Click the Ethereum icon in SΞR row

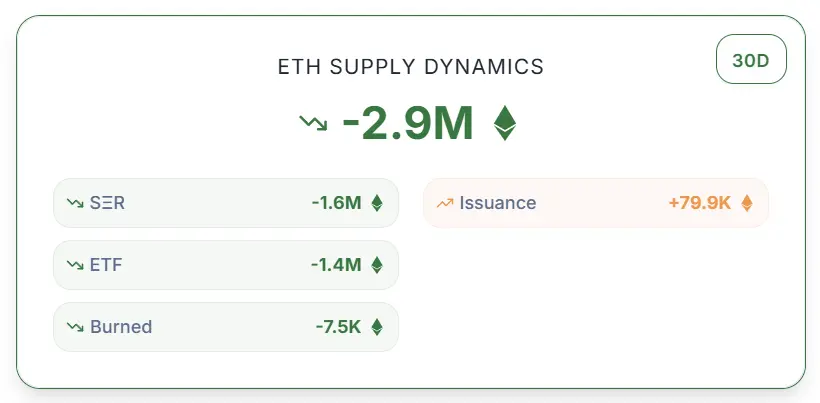click(x=377, y=203)
